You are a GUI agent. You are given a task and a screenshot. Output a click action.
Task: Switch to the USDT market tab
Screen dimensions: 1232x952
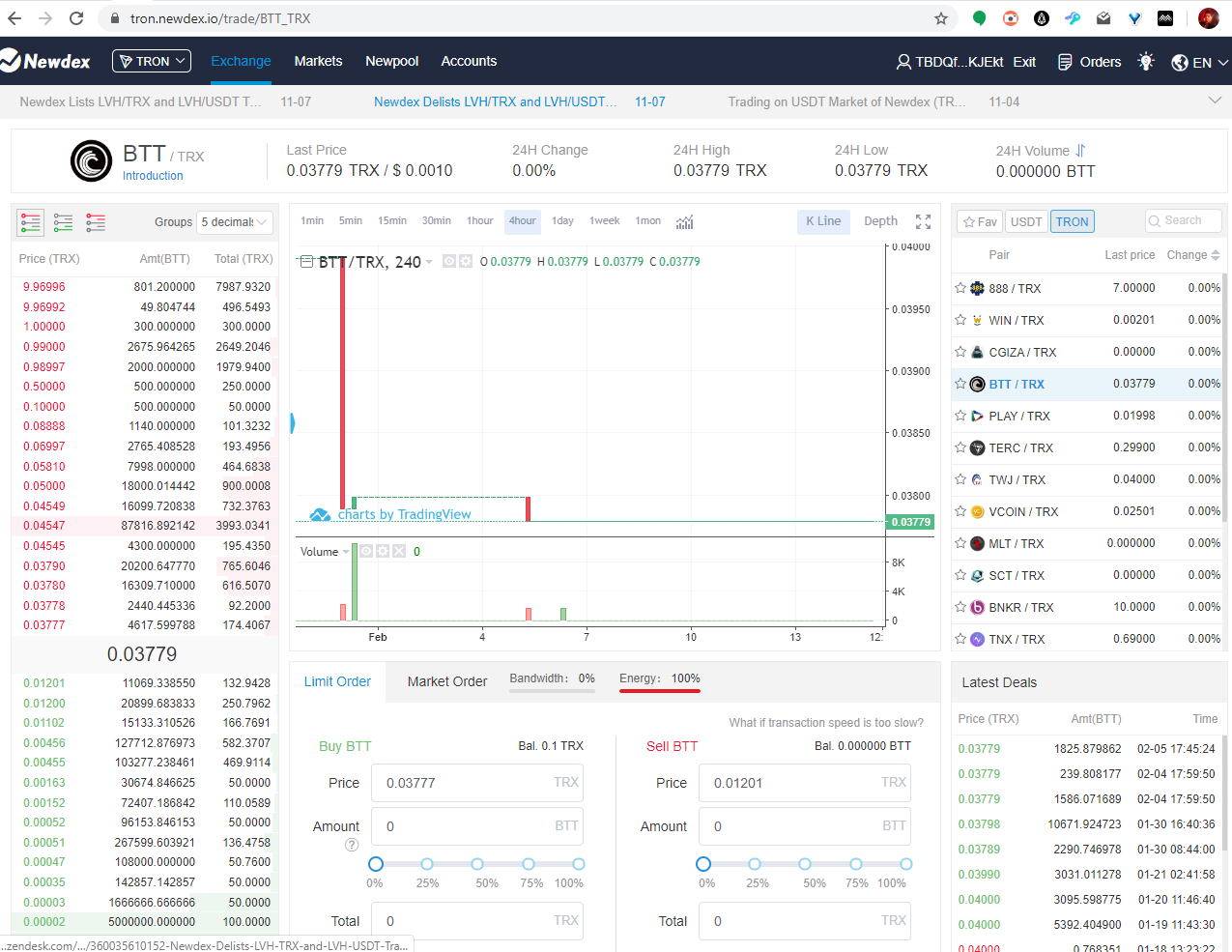[x=1026, y=221]
